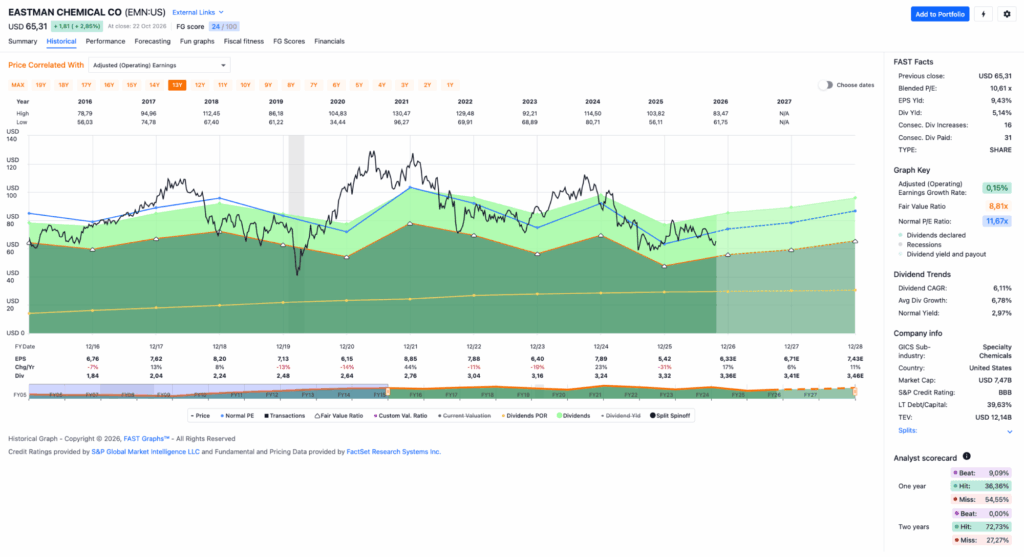Toggle Dividends declared in Graph Key
The height and width of the screenshot is (557, 1024).
[x=931, y=235]
